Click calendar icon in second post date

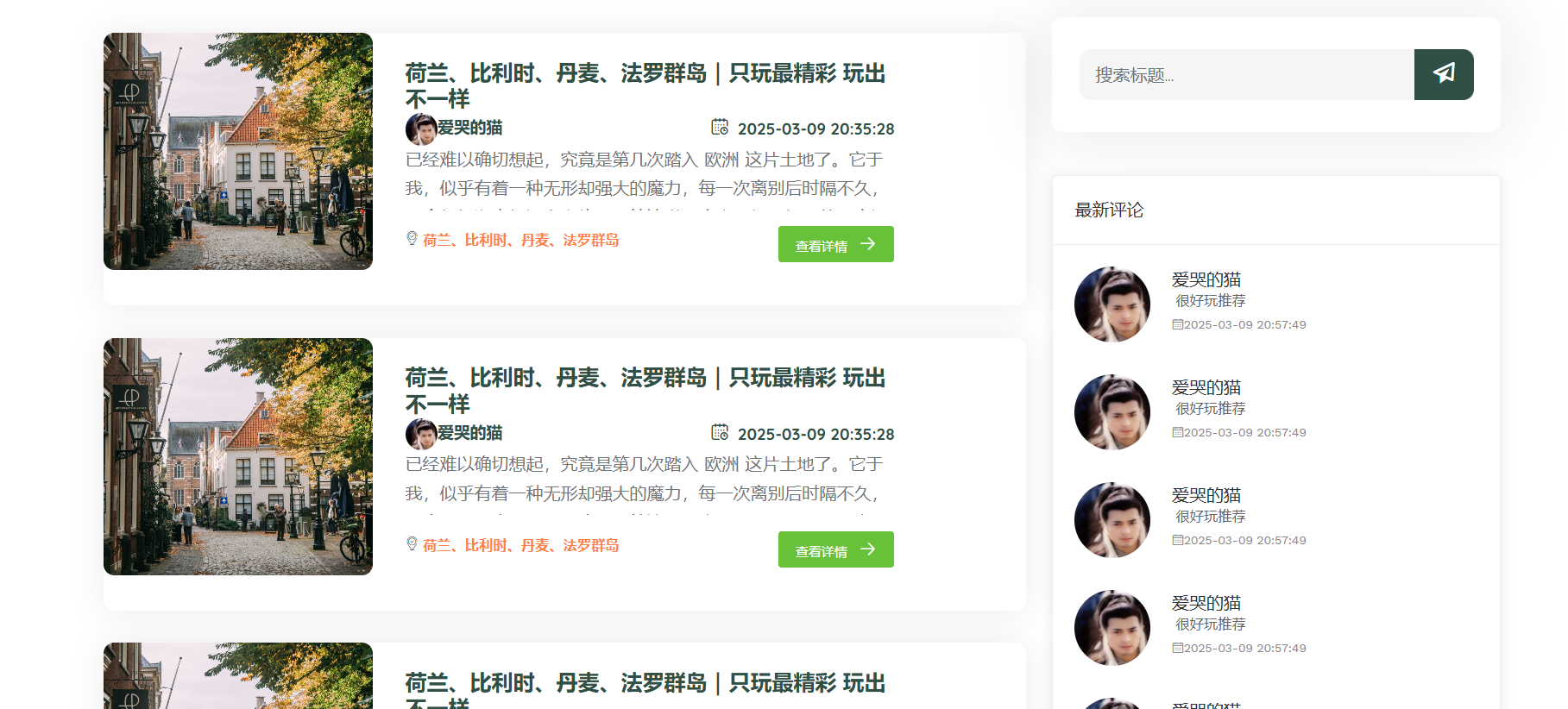[x=720, y=433]
